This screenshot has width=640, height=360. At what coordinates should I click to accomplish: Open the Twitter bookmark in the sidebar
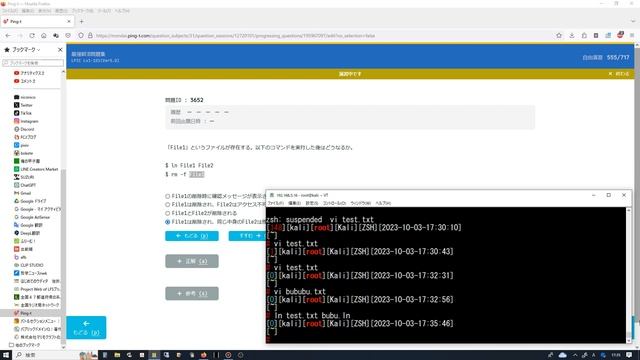tap(23, 105)
